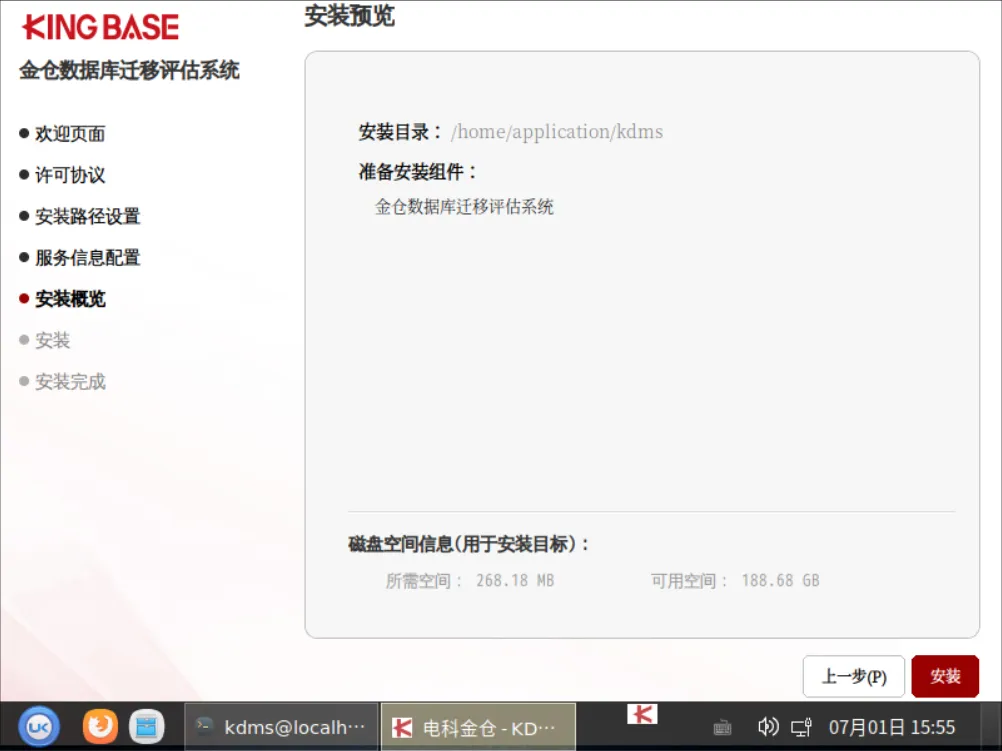Screen dimensions: 1002x751
Task: Open the volume control tray icon
Action: point(767,727)
